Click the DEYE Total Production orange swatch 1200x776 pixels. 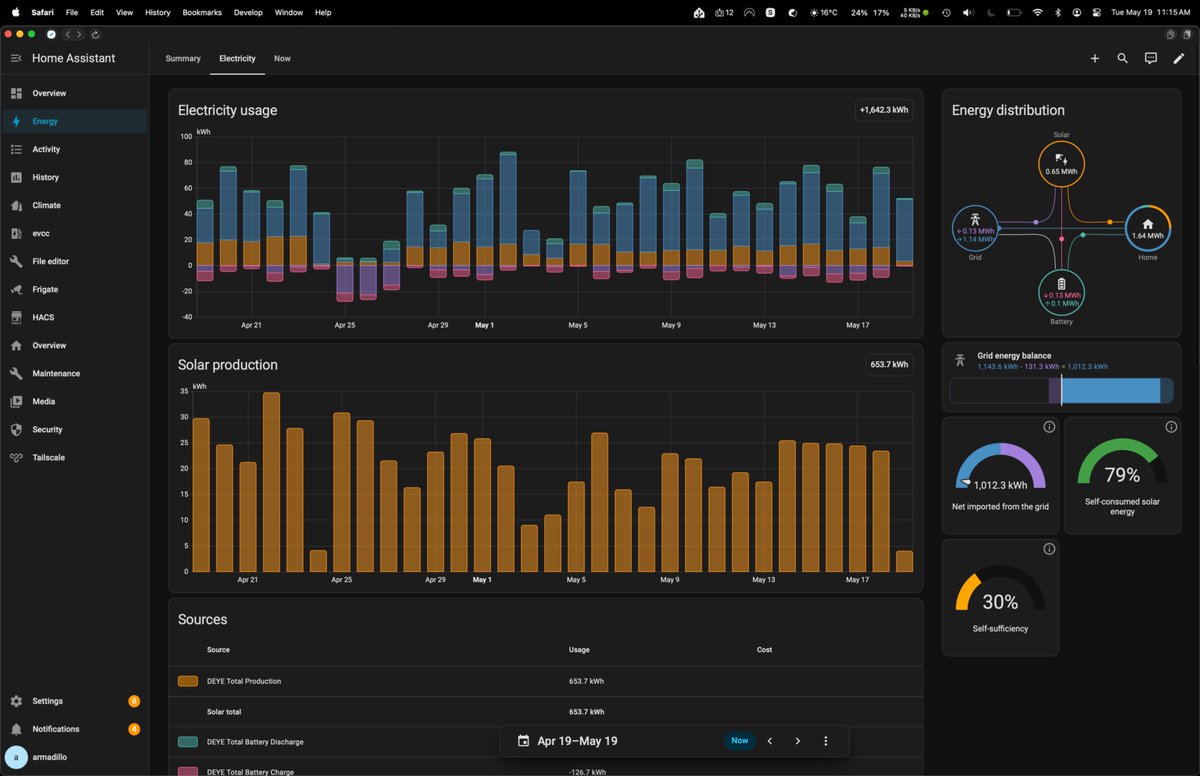(x=187, y=681)
